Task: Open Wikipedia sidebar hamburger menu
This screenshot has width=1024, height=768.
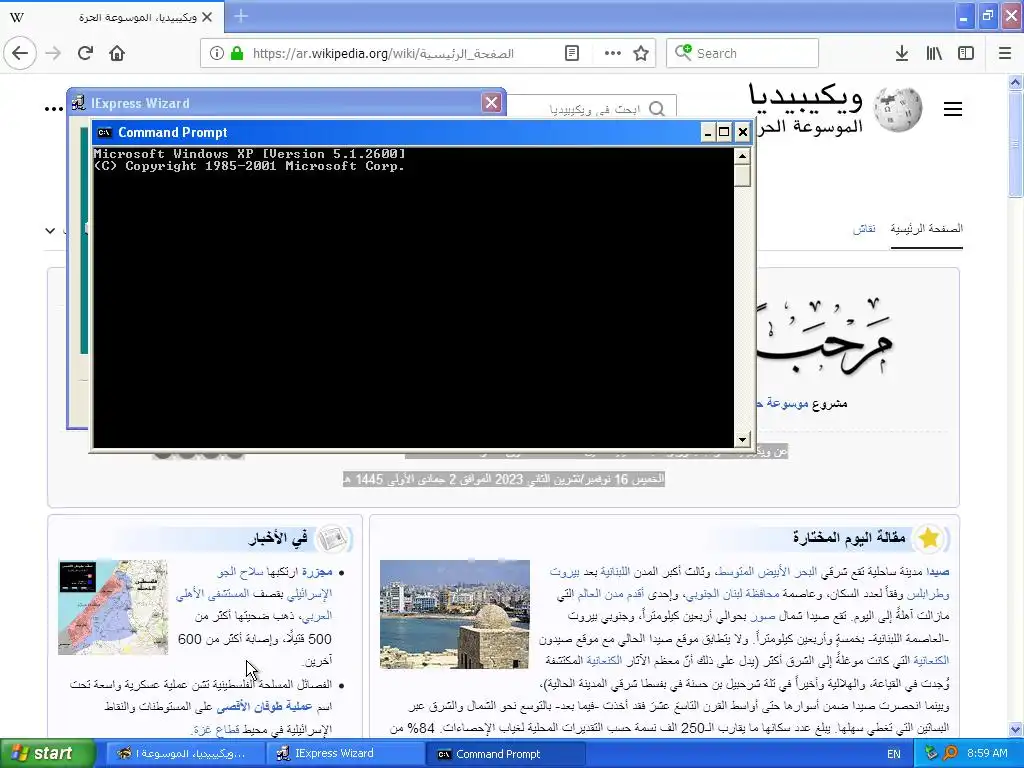Action: pos(953,109)
